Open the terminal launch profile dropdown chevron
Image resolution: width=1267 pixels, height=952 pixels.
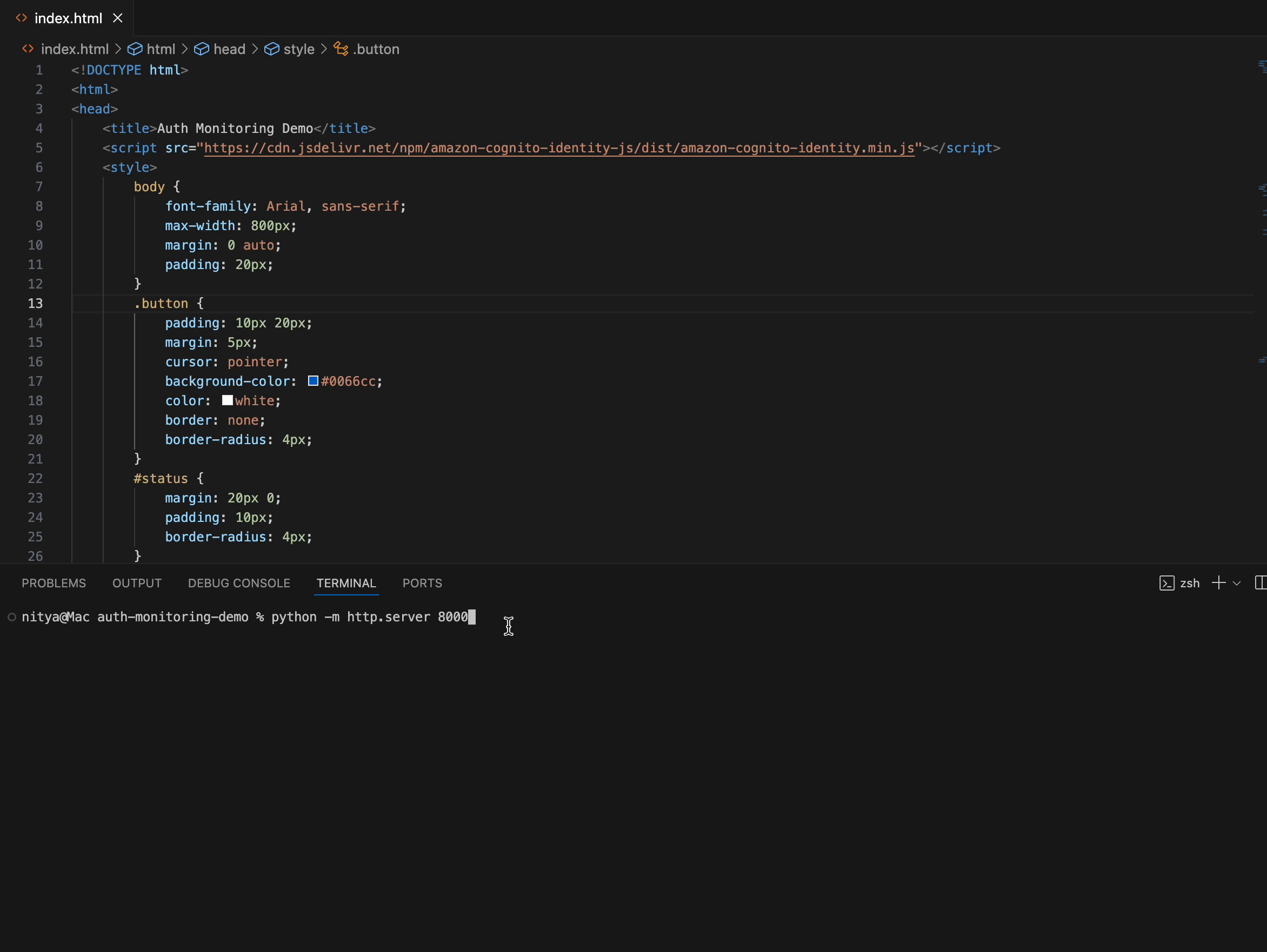[1236, 583]
